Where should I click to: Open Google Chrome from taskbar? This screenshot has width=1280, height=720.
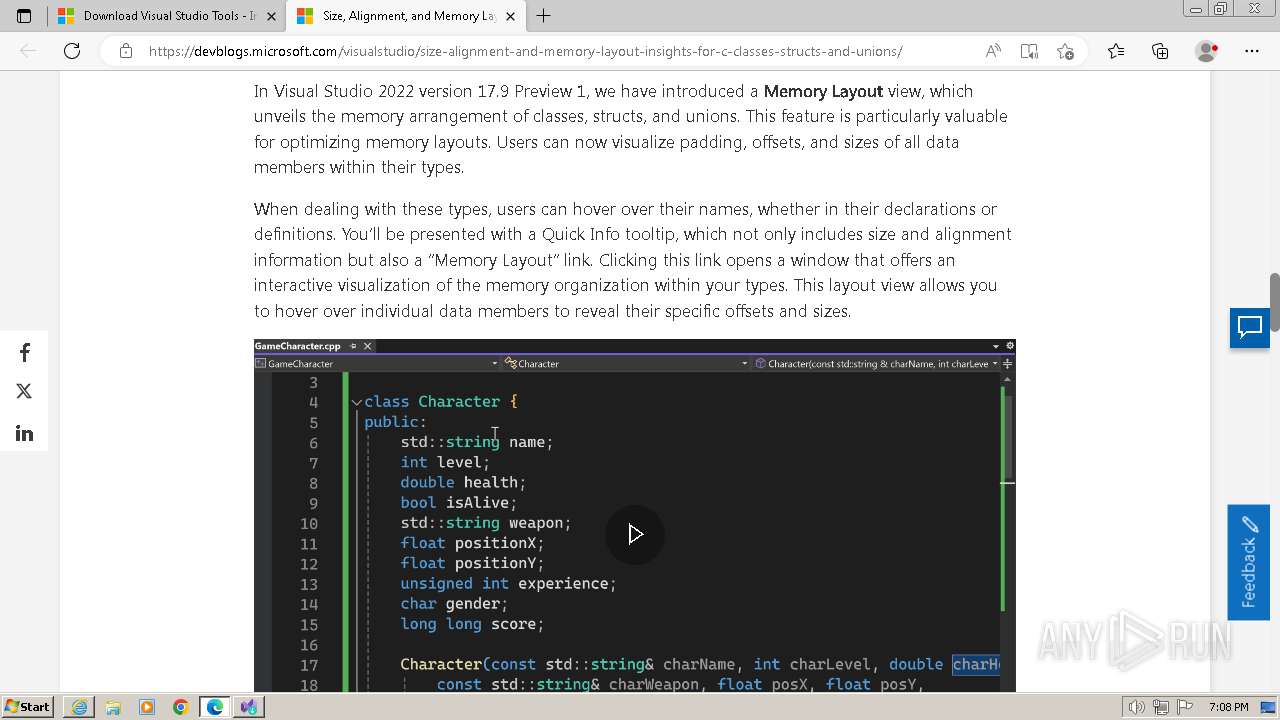coord(180,707)
